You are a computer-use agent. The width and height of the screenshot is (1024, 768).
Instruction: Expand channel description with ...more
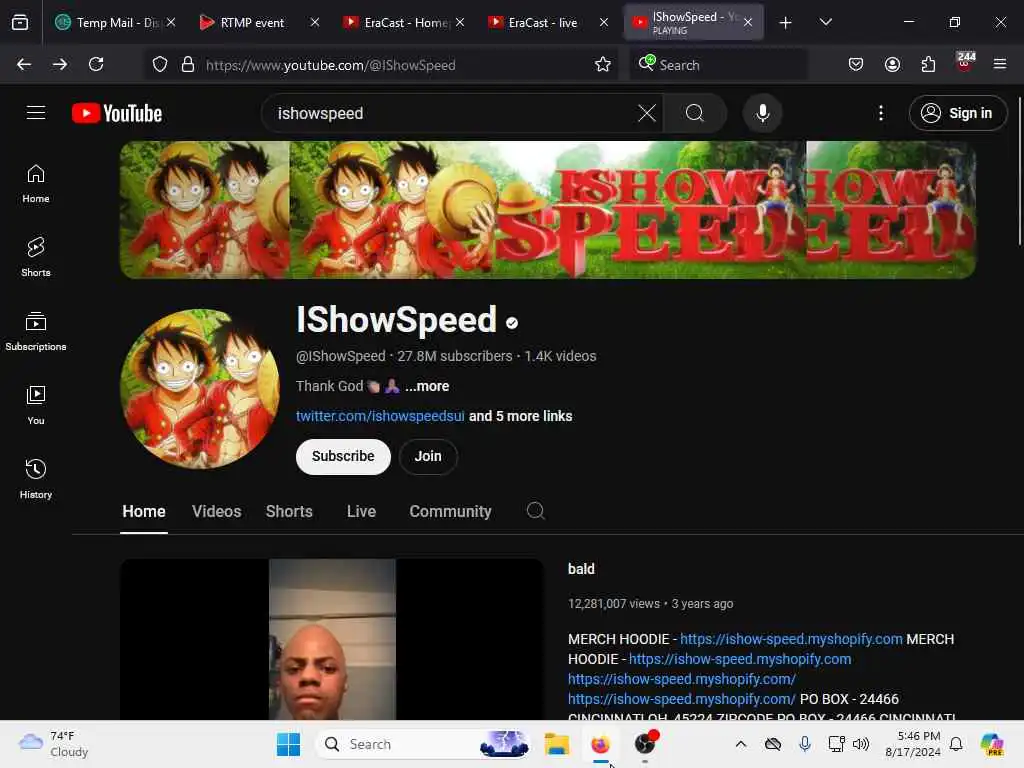[x=427, y=386]
